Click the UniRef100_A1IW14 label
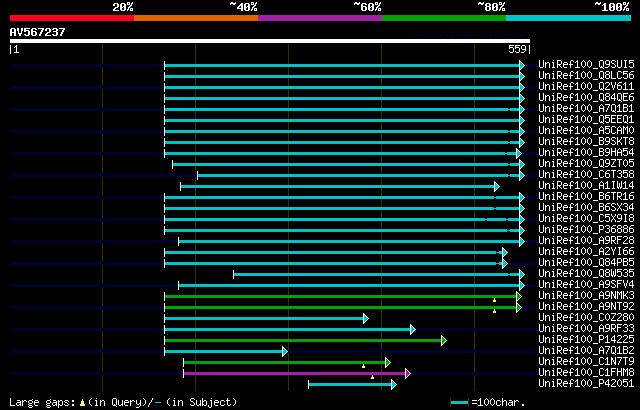The height and width of the screenshot is (410, 640). pyautogui.click(x=586, y=186)
